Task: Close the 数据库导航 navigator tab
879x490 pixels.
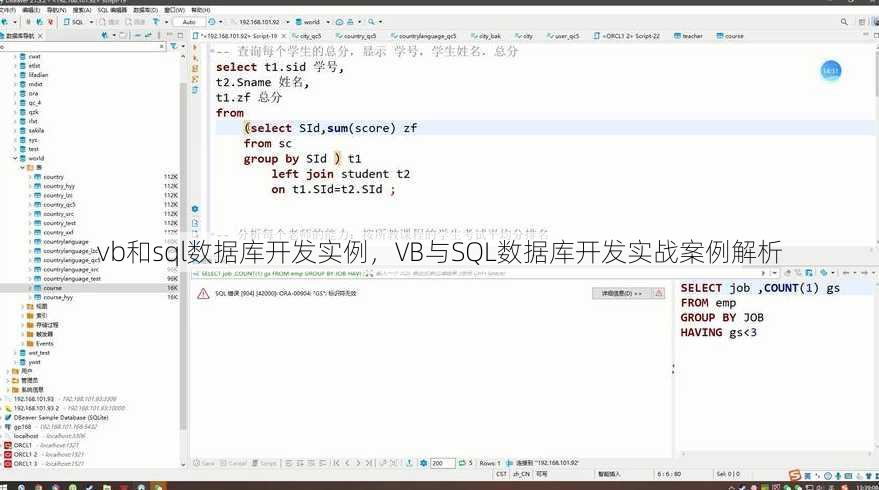Action: point(41,36)
